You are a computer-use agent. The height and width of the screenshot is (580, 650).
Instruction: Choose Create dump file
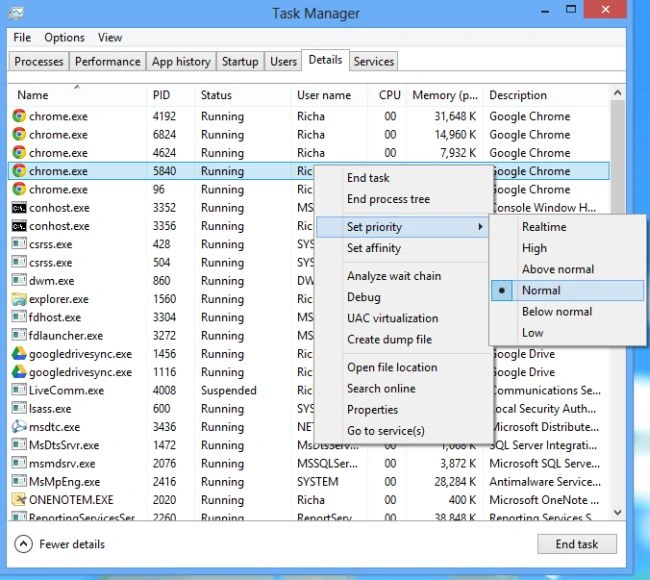coord(402,339)
